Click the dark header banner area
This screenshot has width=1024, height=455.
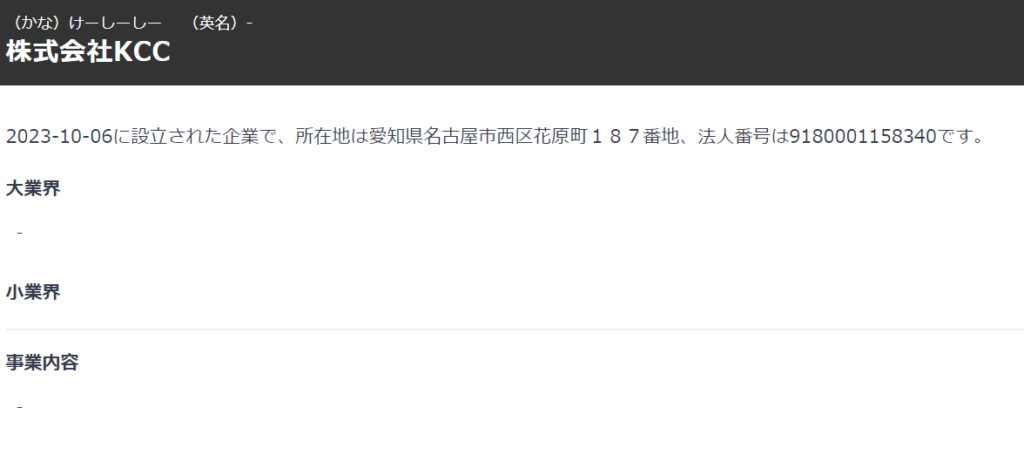pos(512,42)
